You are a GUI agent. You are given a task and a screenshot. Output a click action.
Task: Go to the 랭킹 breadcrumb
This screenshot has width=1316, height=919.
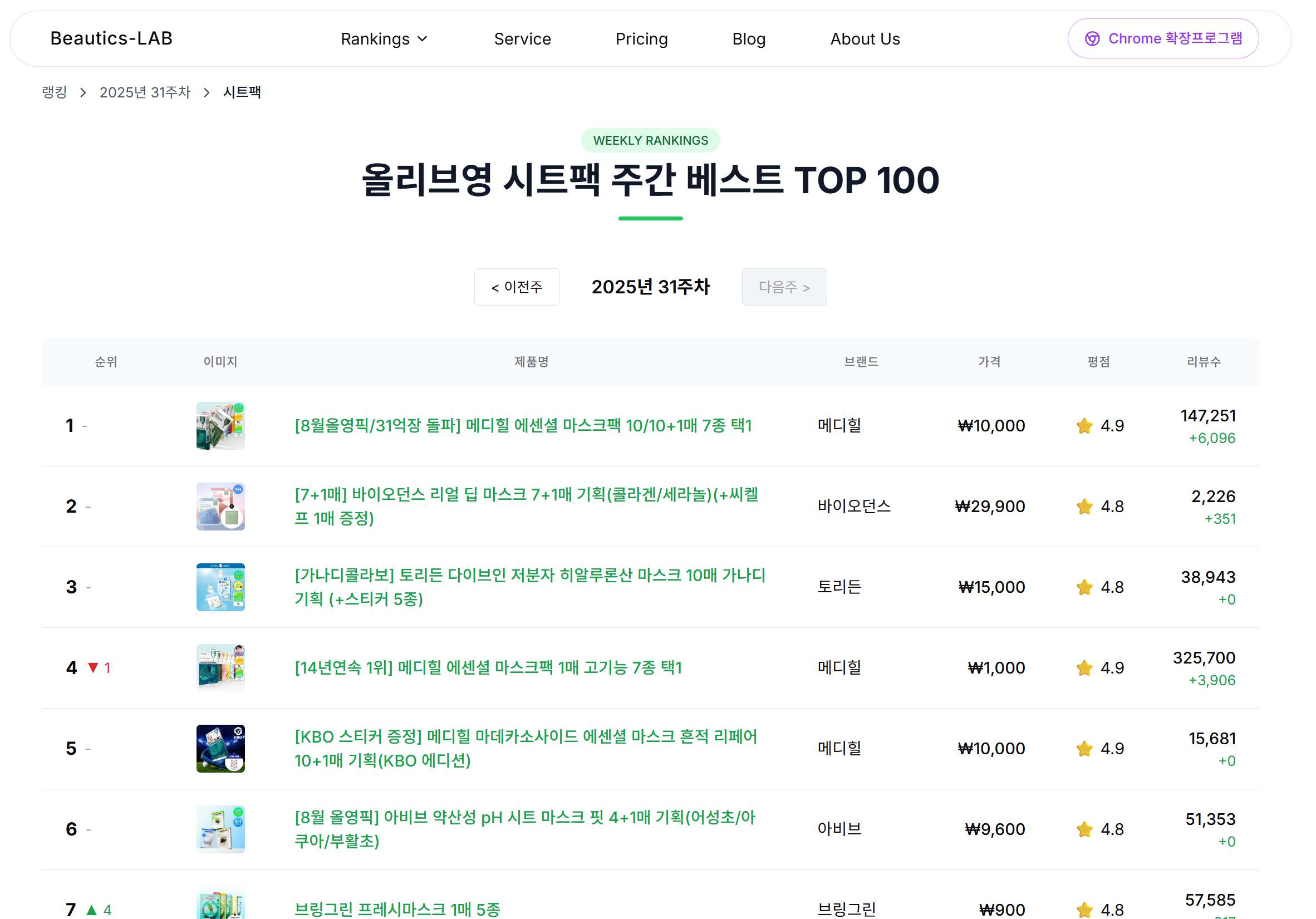pos(55,92)
